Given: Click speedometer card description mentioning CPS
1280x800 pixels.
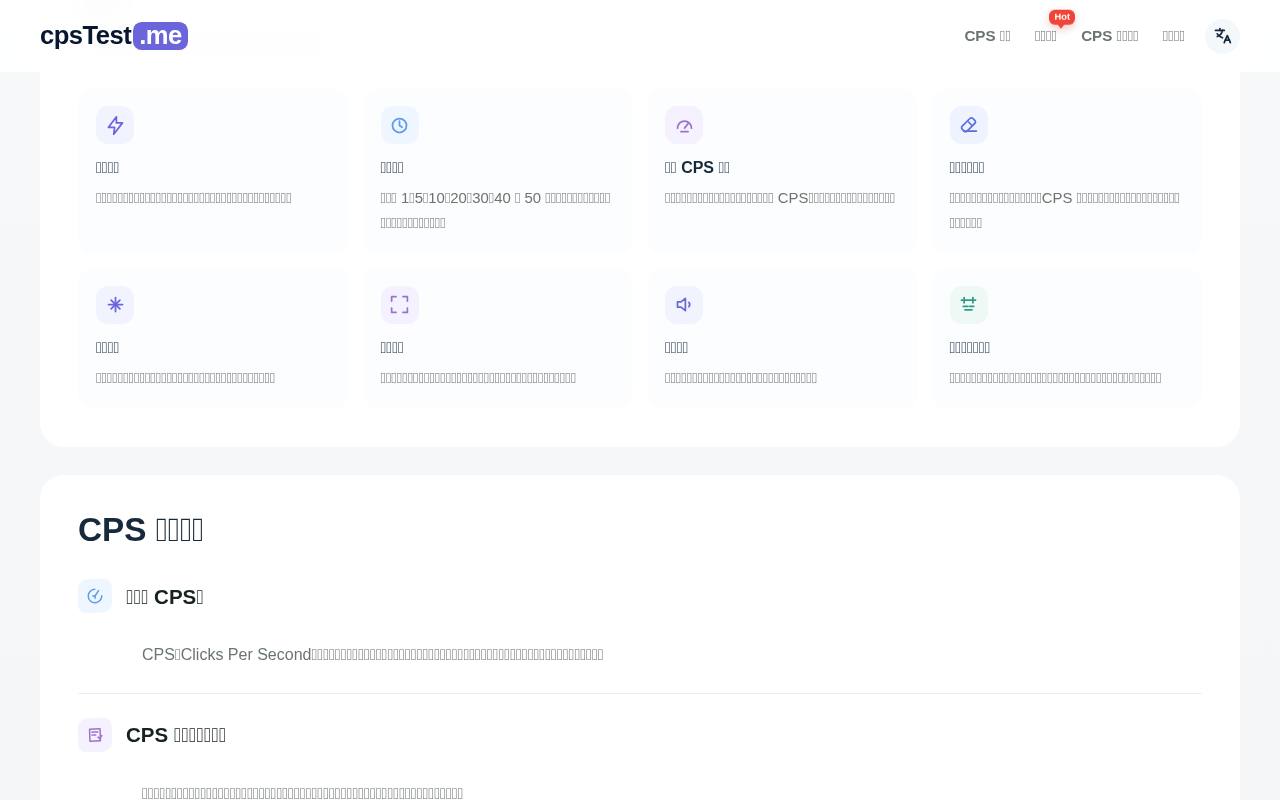Looking at the screenshot, I should (780, 198).
